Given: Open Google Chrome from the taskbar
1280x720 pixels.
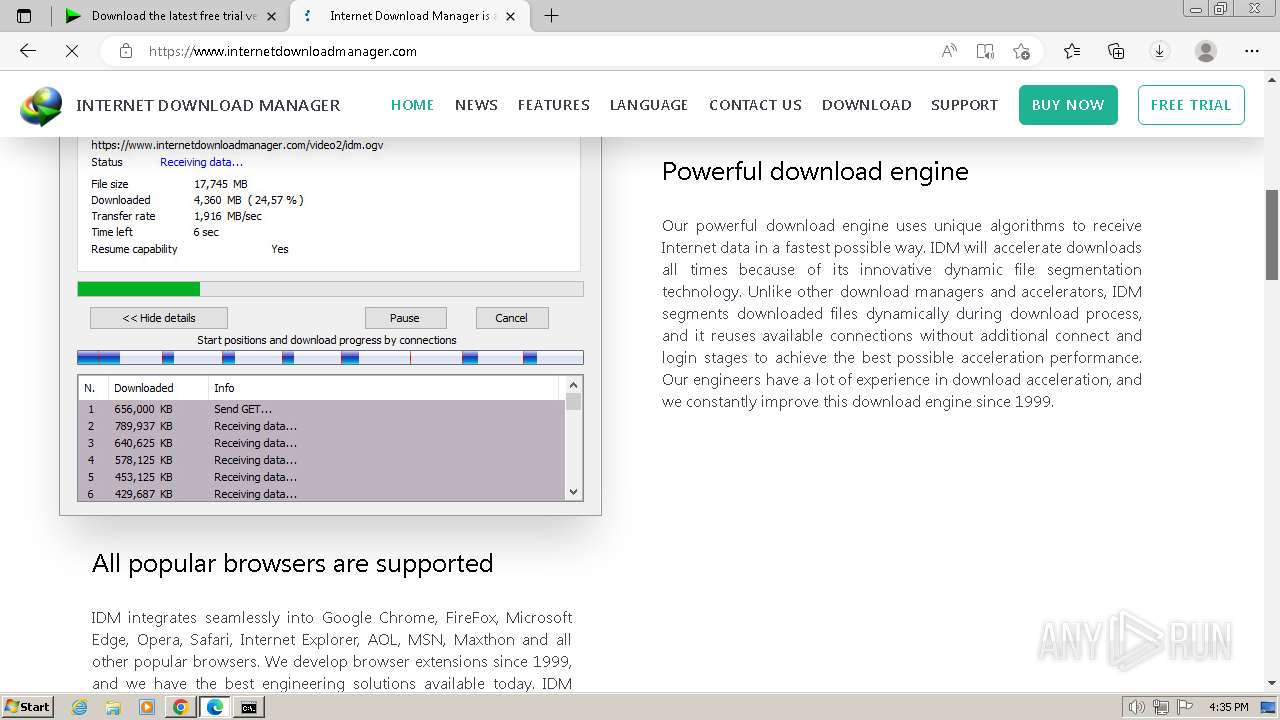Looking at the screenshot, I should tap(180, 707).
